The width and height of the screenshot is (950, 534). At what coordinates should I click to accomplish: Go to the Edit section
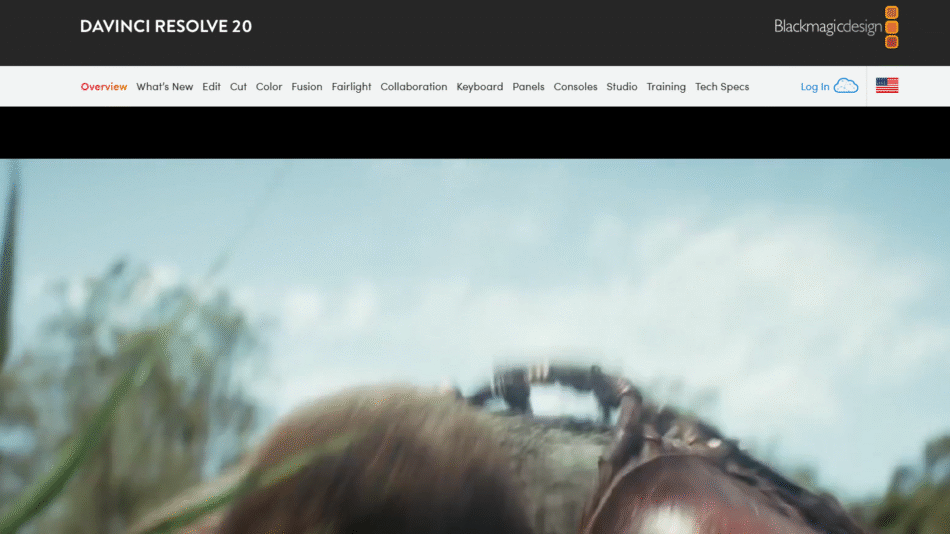[x=211, y=87]
